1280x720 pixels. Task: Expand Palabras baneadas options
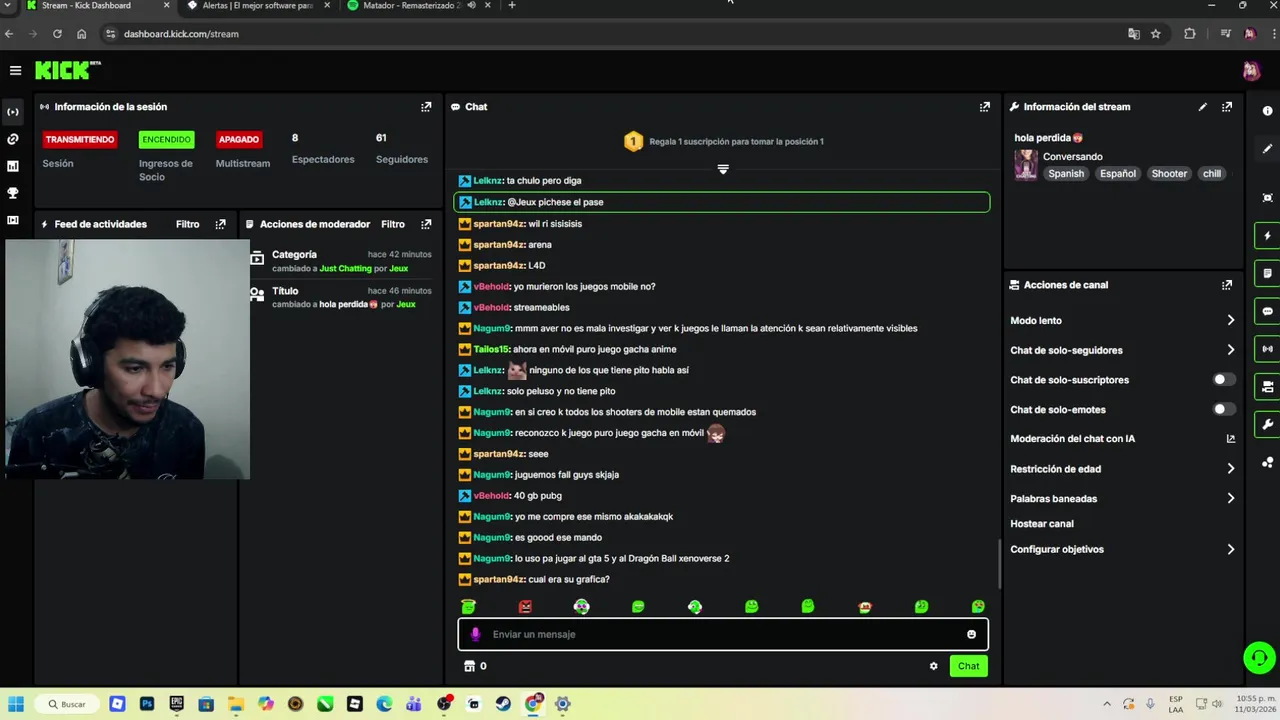point(1122,498)
